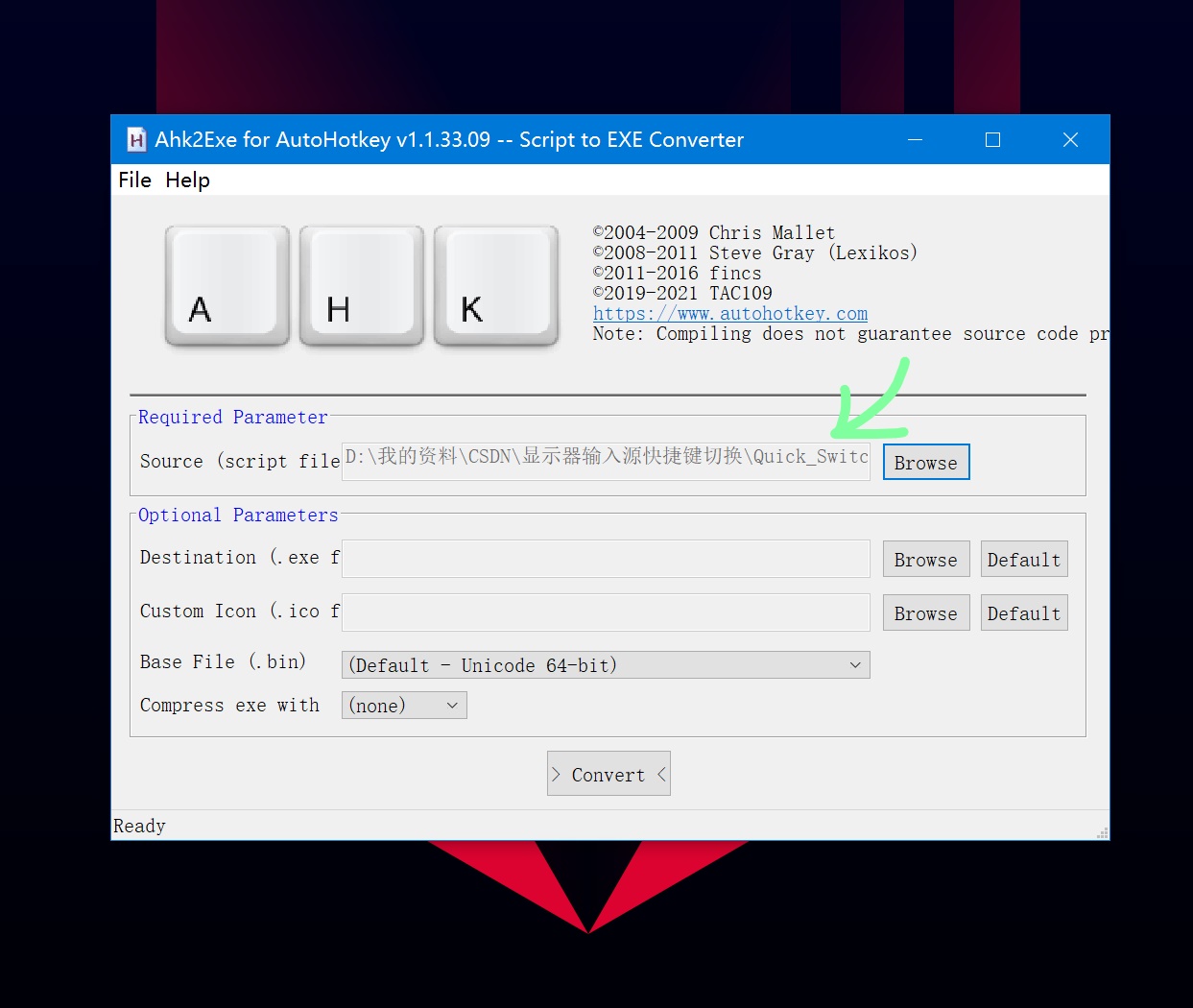The width and height of the screenshot is (1193, 1008).
Task: Reset Custom Icon to Default
Action: pyautogui.click(x=1024, y=613)
